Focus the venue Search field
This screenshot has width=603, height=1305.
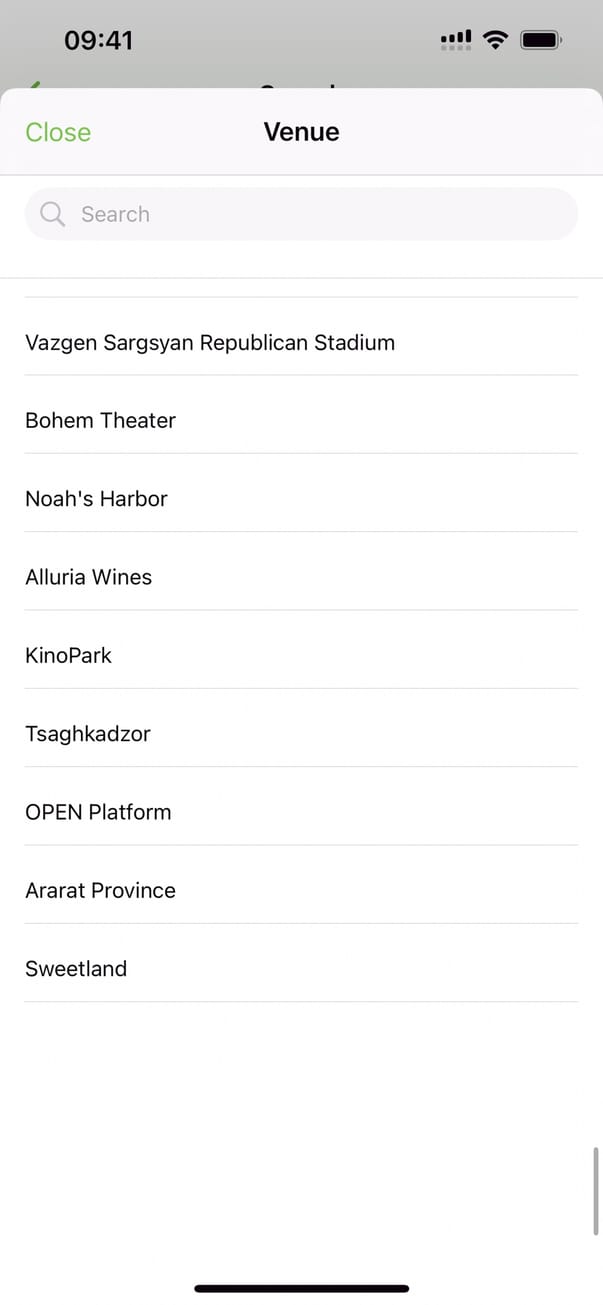(x=310, y=214)
